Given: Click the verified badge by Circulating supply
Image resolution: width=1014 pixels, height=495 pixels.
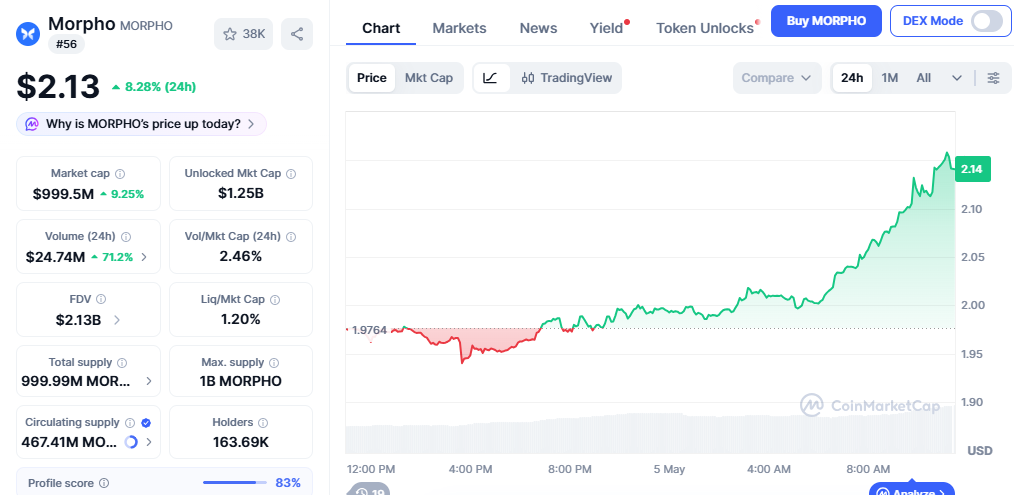Looking at the screenshot, I should pos(146,423).
